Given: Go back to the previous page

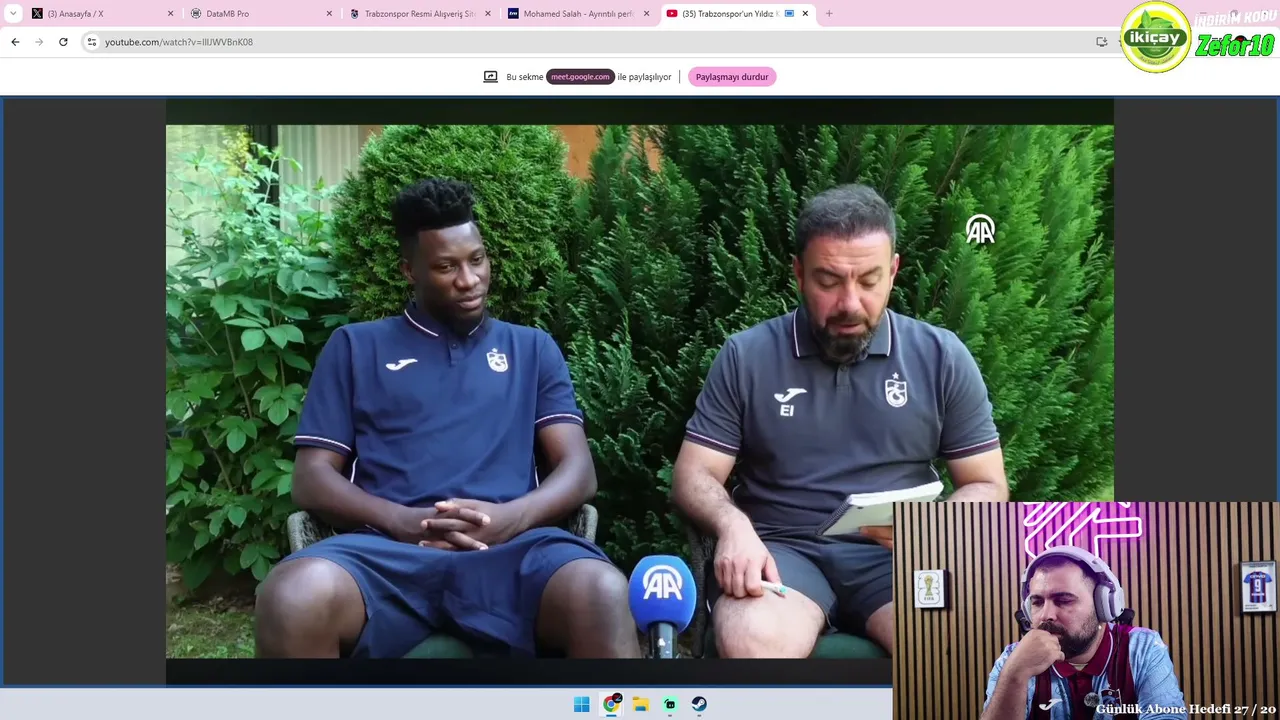Looking at the screenshot, I should [15, 42].
